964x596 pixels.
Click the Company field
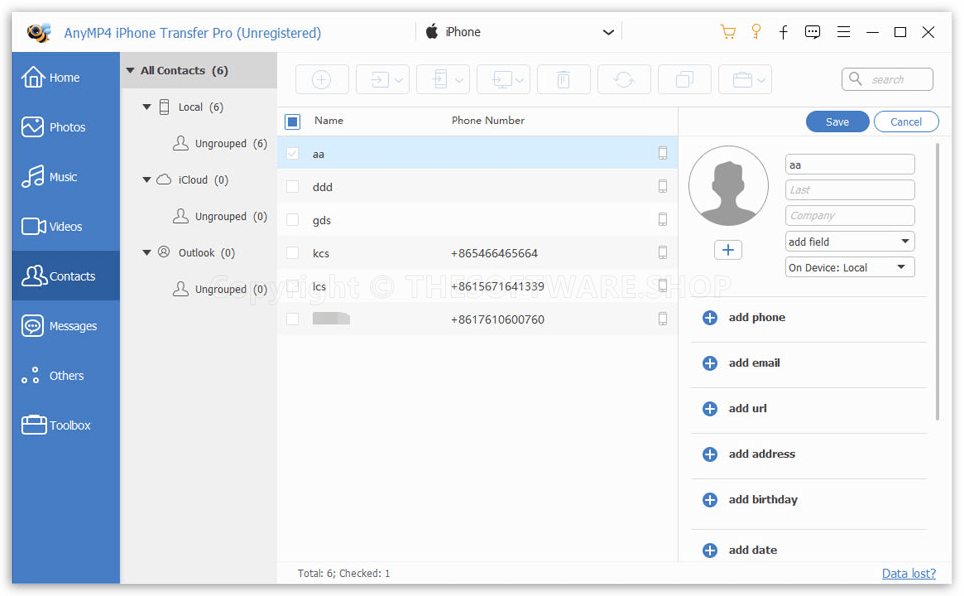pos(850,216)
